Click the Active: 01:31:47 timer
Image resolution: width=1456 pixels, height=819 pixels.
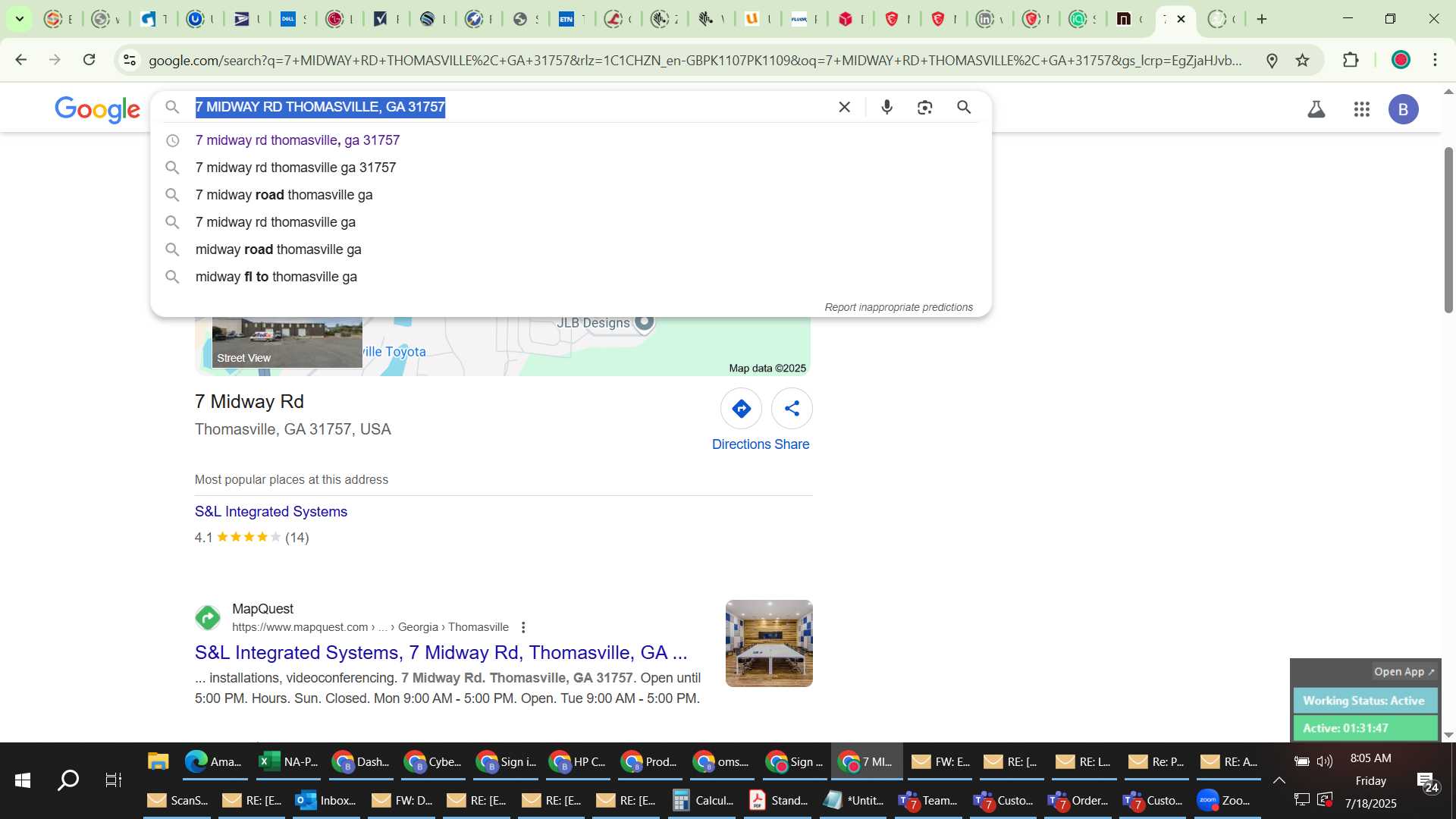click(x=1364, y=728)
